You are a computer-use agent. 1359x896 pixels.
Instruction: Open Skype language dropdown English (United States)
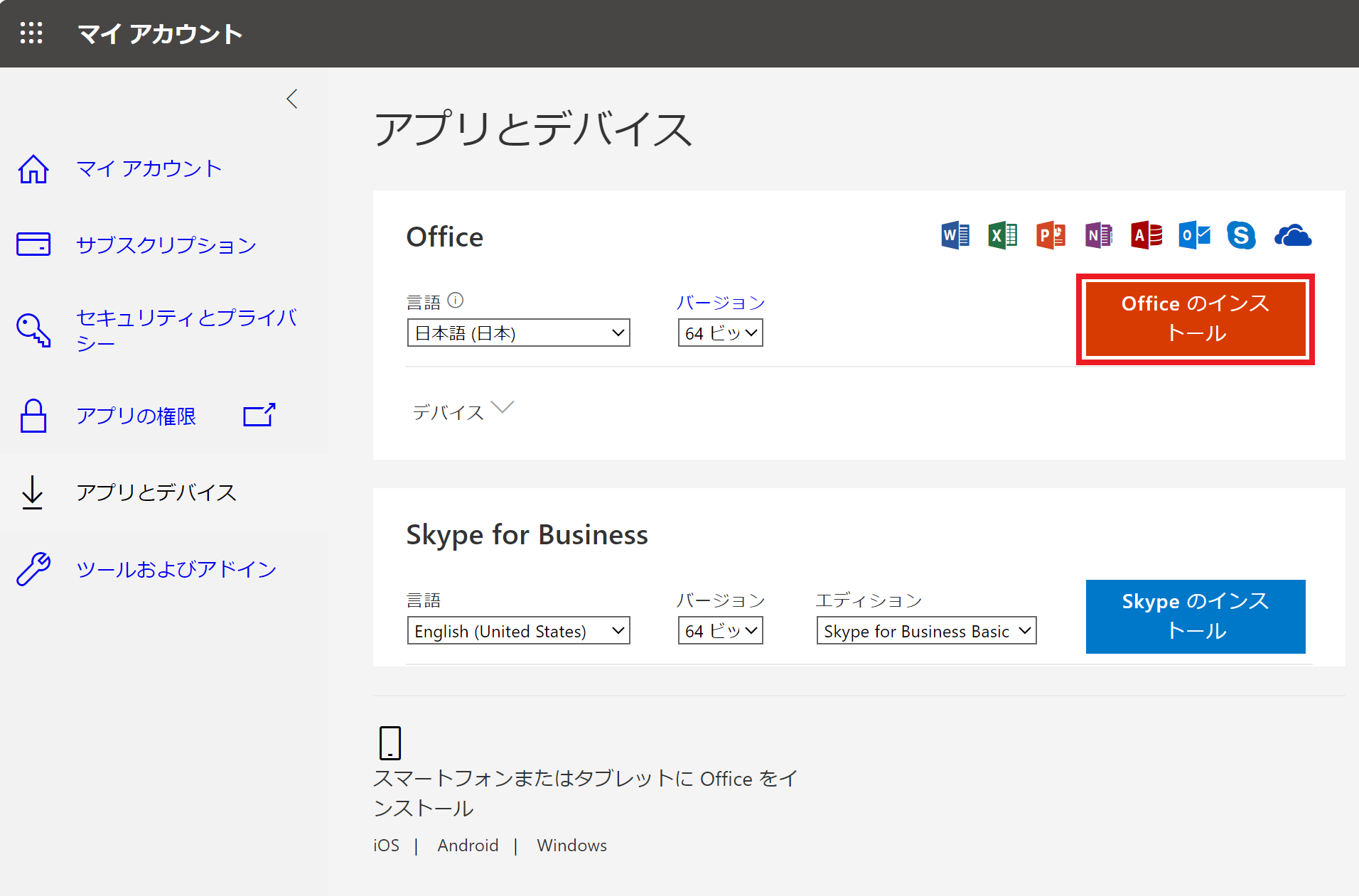[x=518, y=631]
